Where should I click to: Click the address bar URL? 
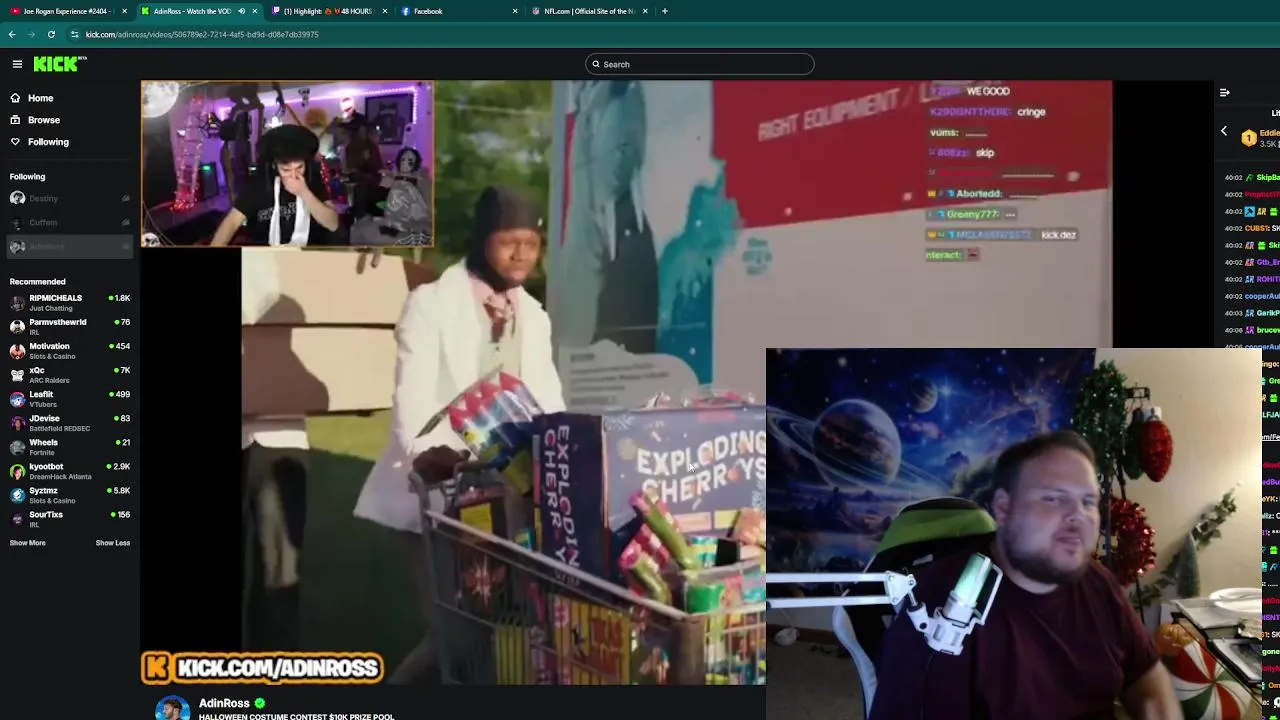[202, 34]
